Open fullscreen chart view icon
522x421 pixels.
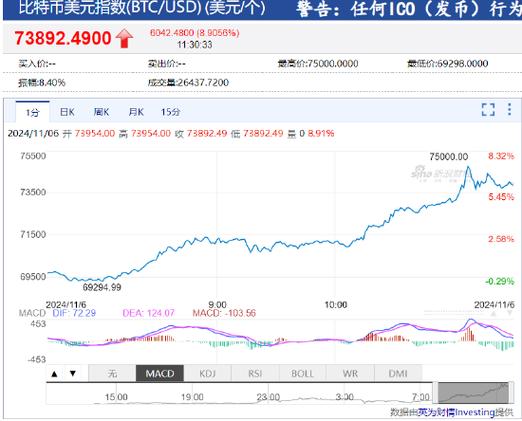488,110
